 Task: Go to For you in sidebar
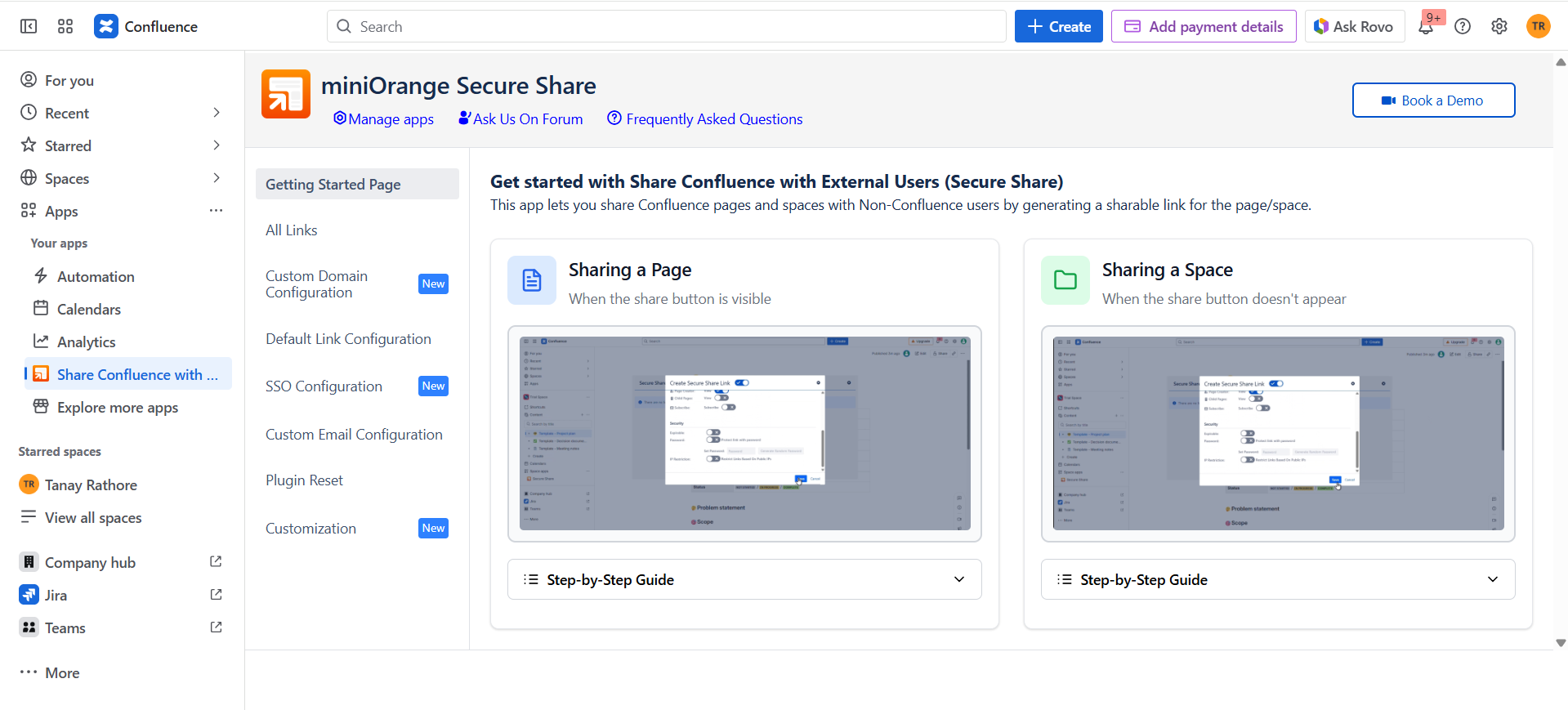(x=69, y=80)
